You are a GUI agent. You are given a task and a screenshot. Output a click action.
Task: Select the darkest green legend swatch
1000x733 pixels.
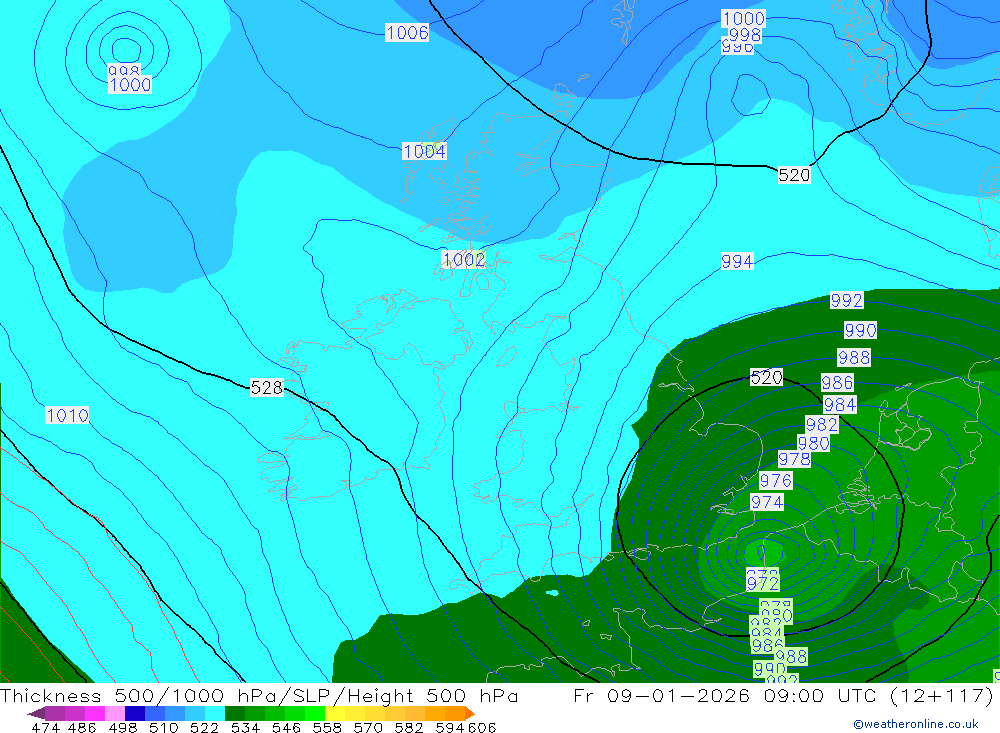pos(235,713)
